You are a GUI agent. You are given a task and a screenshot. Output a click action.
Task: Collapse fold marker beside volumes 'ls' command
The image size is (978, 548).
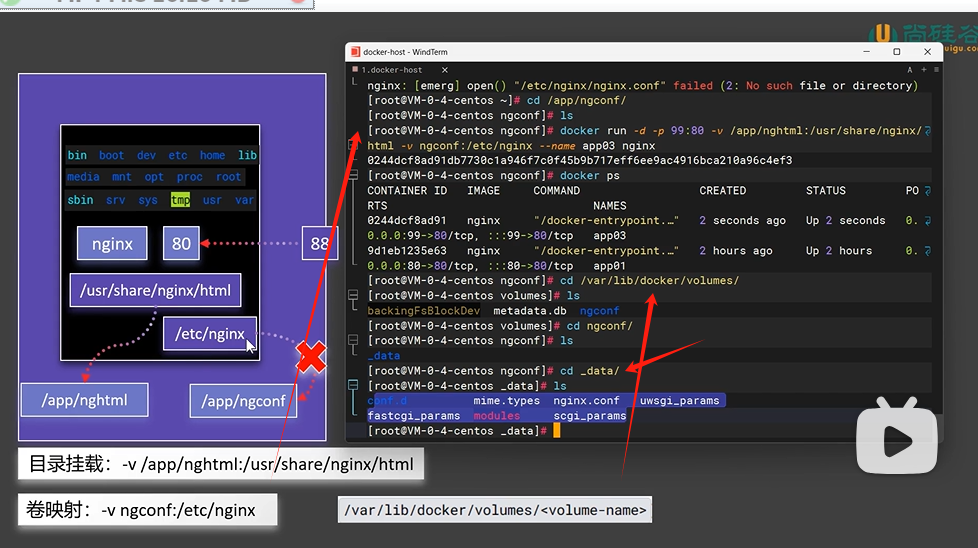pyautogui.click(x=354, y=296)
